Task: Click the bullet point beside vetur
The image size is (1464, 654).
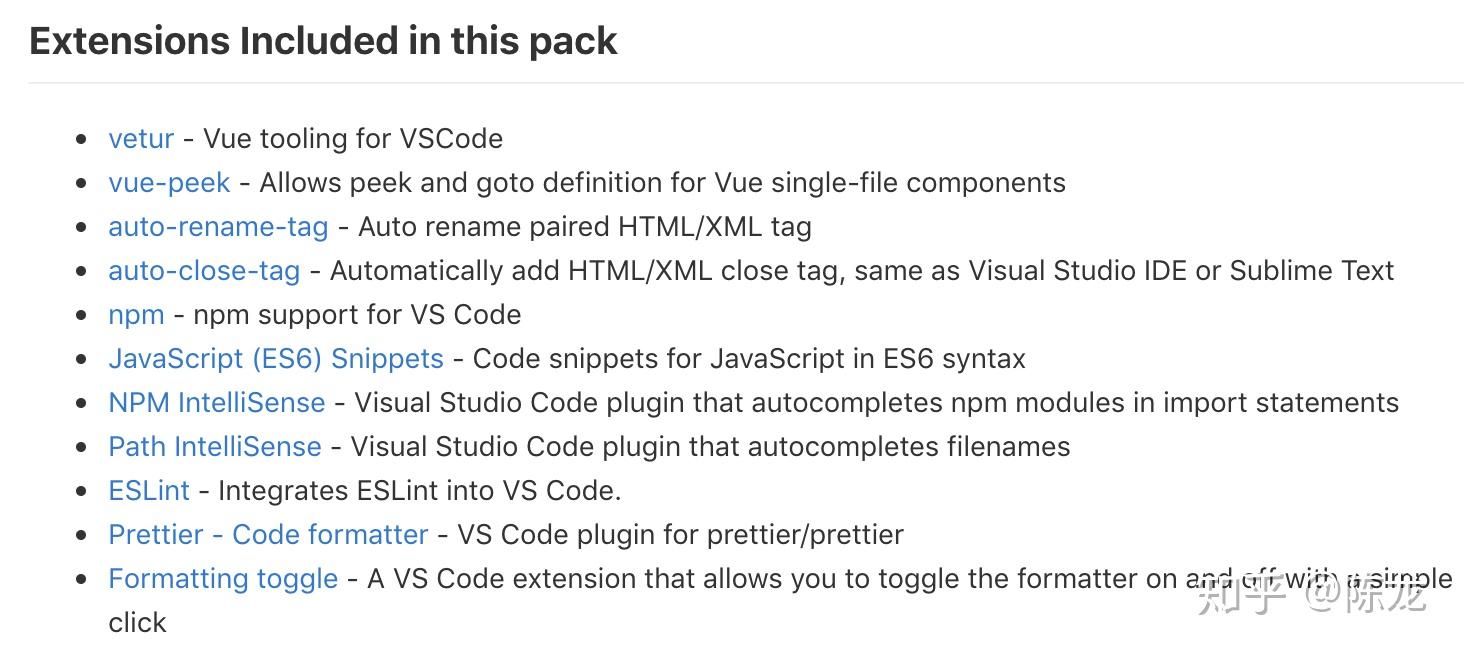Action: tap(82, 139)
